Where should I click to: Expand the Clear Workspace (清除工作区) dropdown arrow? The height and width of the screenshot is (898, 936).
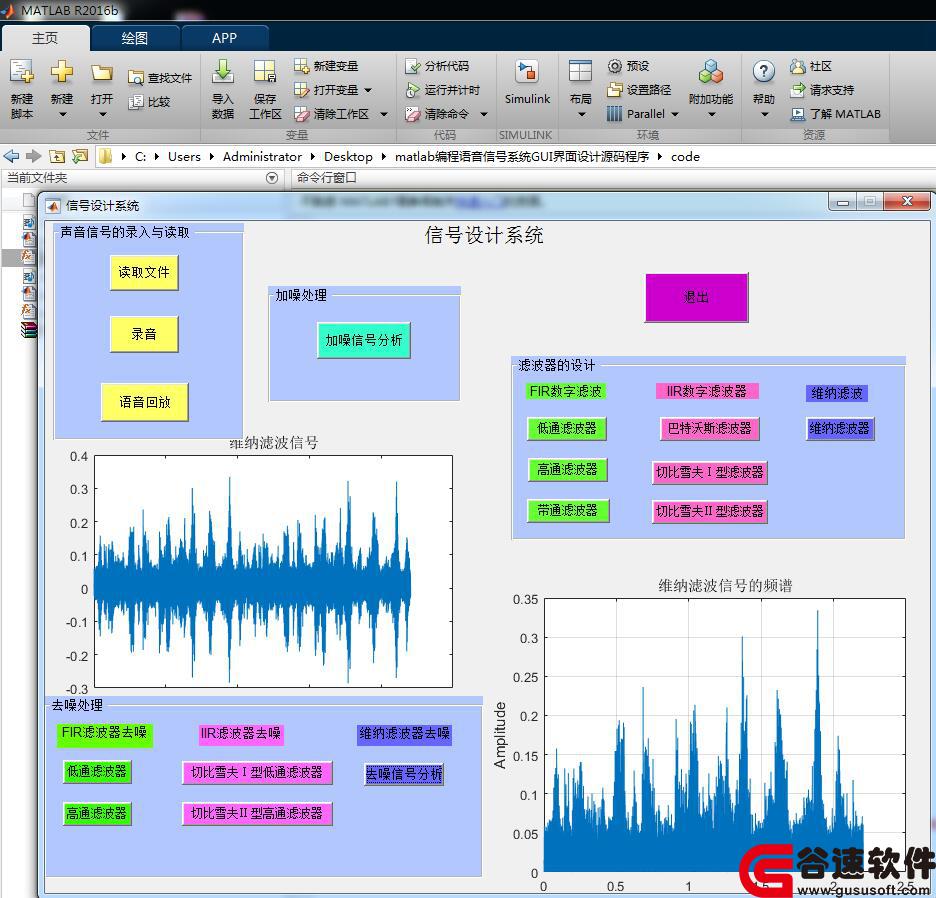coord(384,114)
